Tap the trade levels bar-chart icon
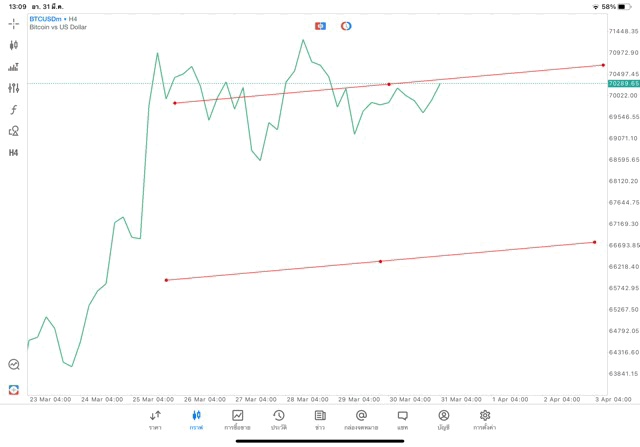This screenshot has width=640, height=447. coord(14,67)
